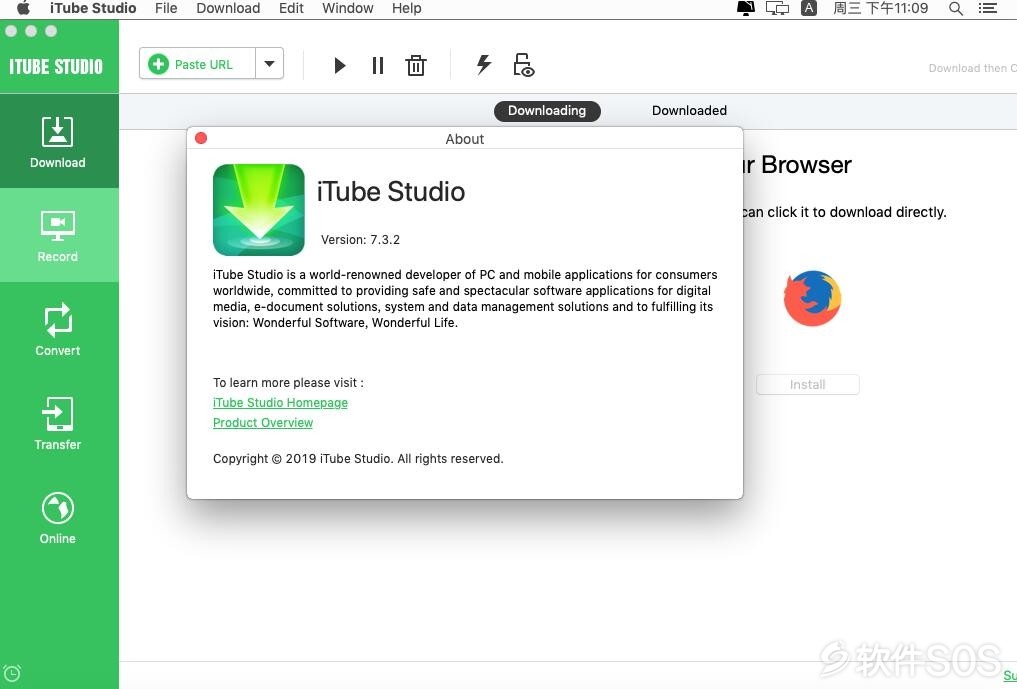This screenshot has width=1017, height=689.
Task: Switch to the Downloaded tab
Action: coord(689,111)
